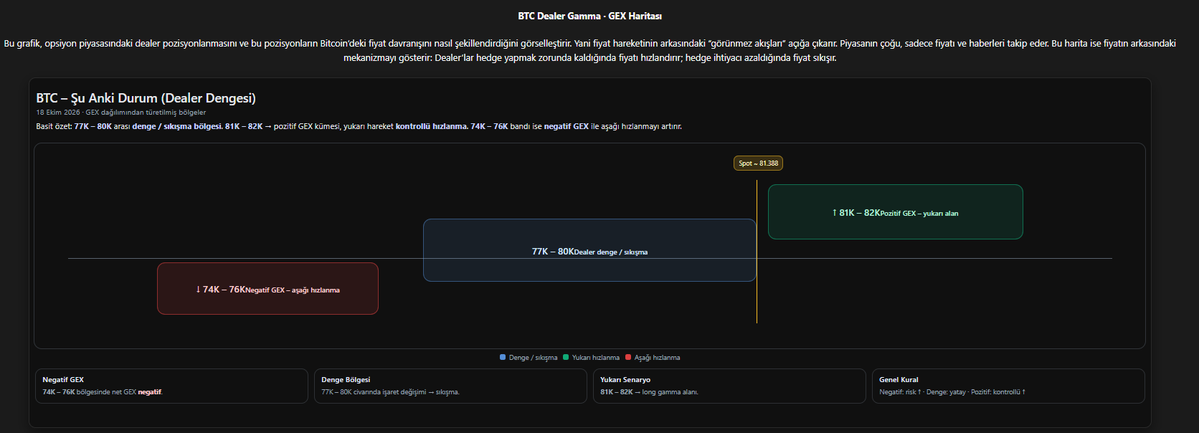Image resolution: width=1199 pixels, height=433 pixels.
Task: Click the Basit özet summary line
Action: (359, 126)
